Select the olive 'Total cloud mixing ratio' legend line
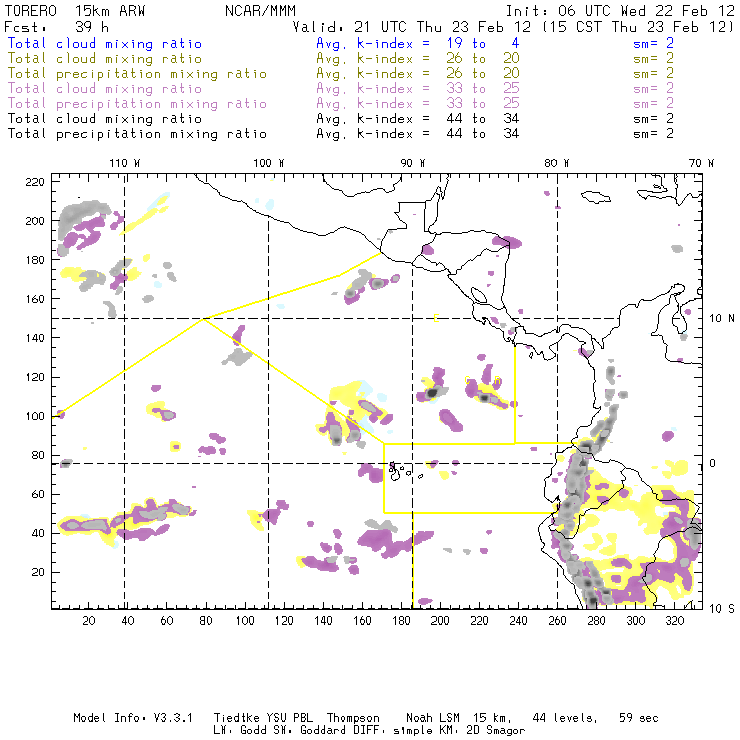The width and height of the screenshot is (740, 740). [105, 59]
